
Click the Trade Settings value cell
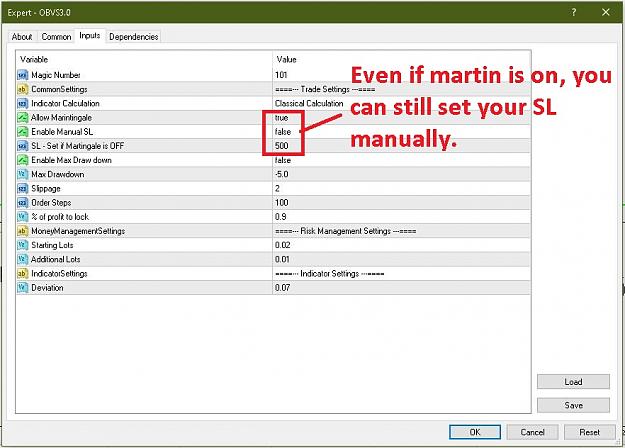tap(401, 89)
